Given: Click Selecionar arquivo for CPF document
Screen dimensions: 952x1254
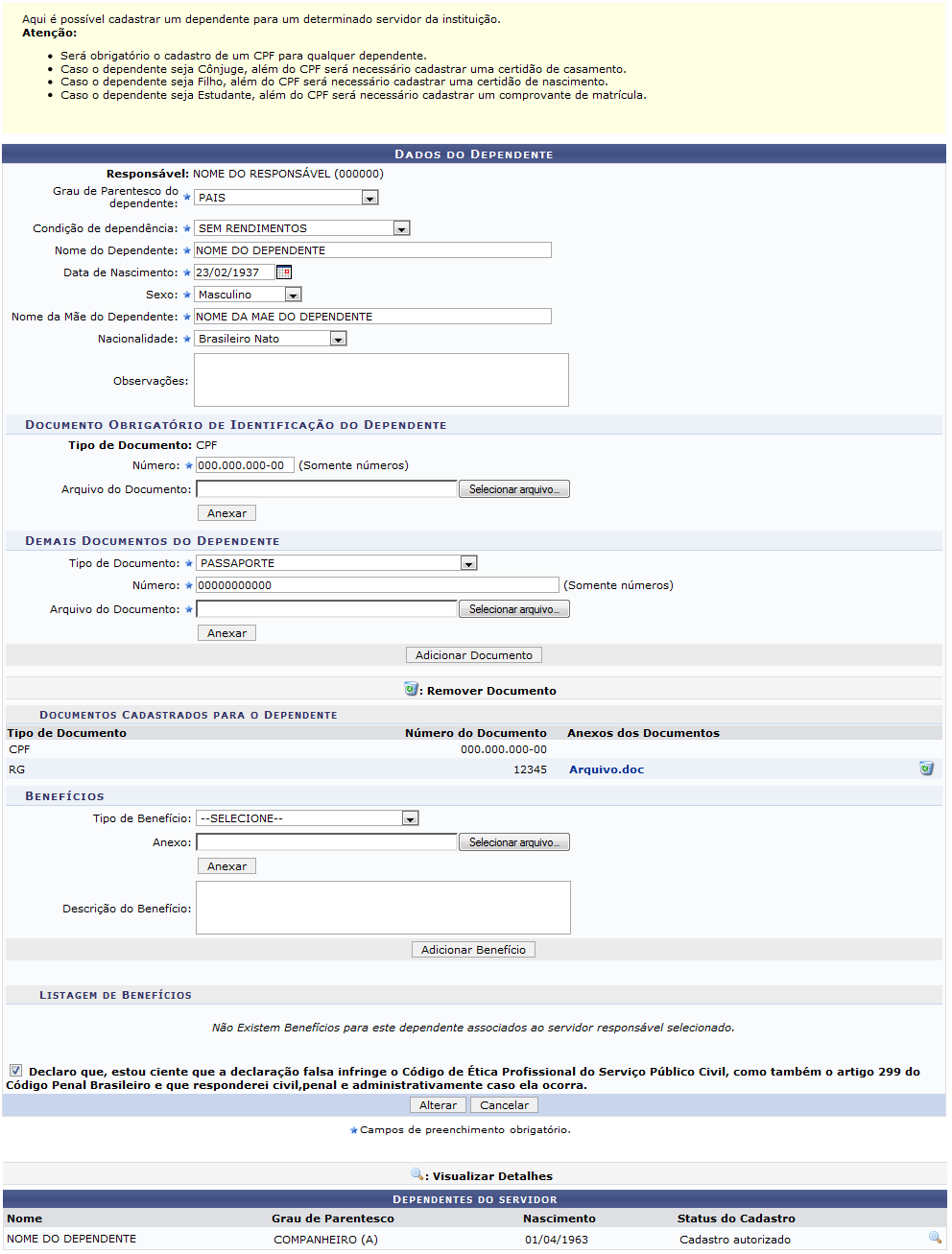Looking at the screenshot, I should coord(513,489).
